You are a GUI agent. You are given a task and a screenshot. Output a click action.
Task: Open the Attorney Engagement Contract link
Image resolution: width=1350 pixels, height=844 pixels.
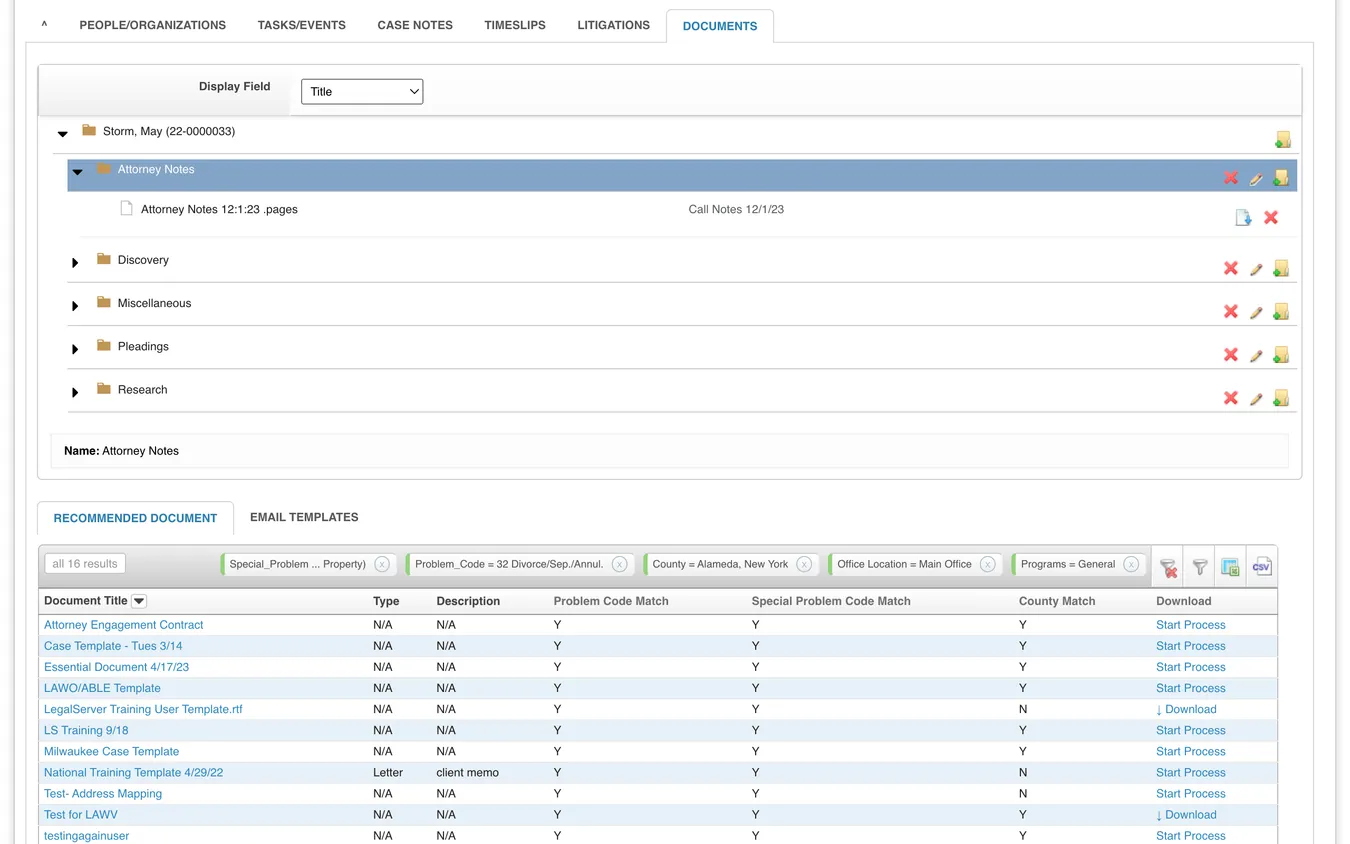click(124, 625)
